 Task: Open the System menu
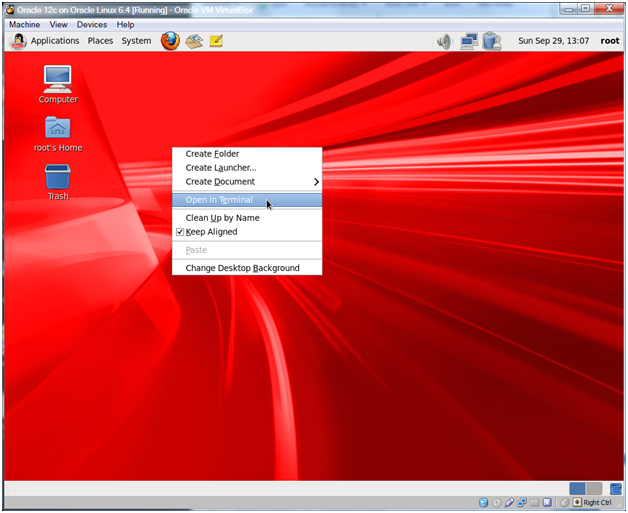point(136,41)
